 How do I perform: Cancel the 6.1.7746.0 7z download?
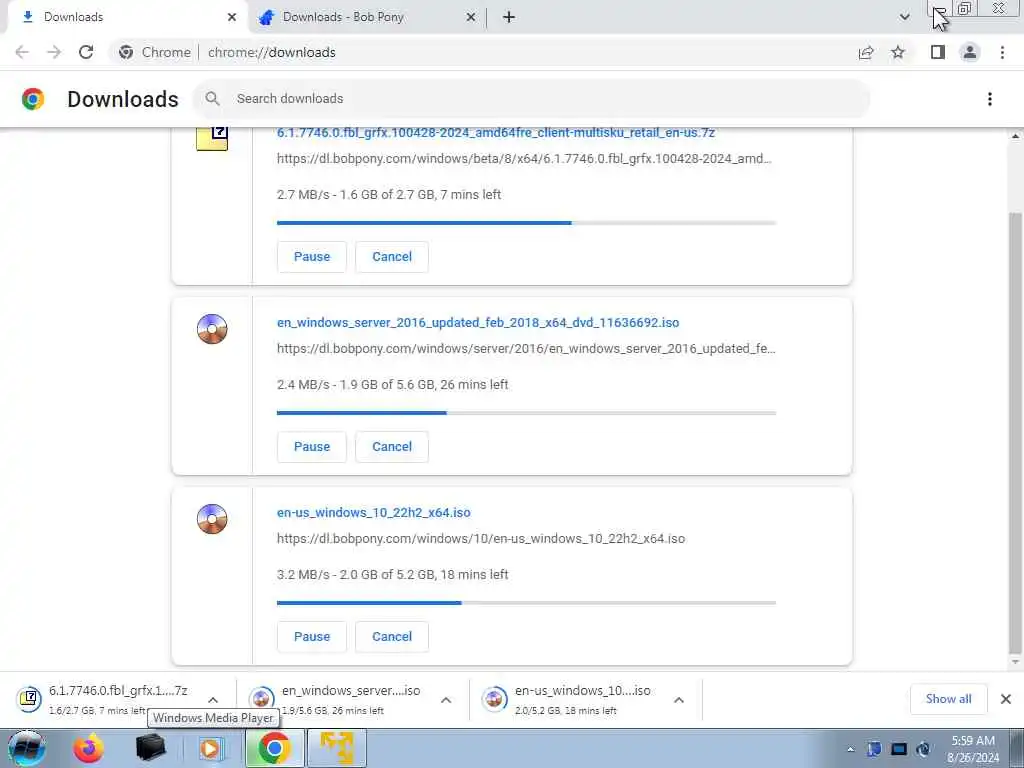tap(392, 257)
